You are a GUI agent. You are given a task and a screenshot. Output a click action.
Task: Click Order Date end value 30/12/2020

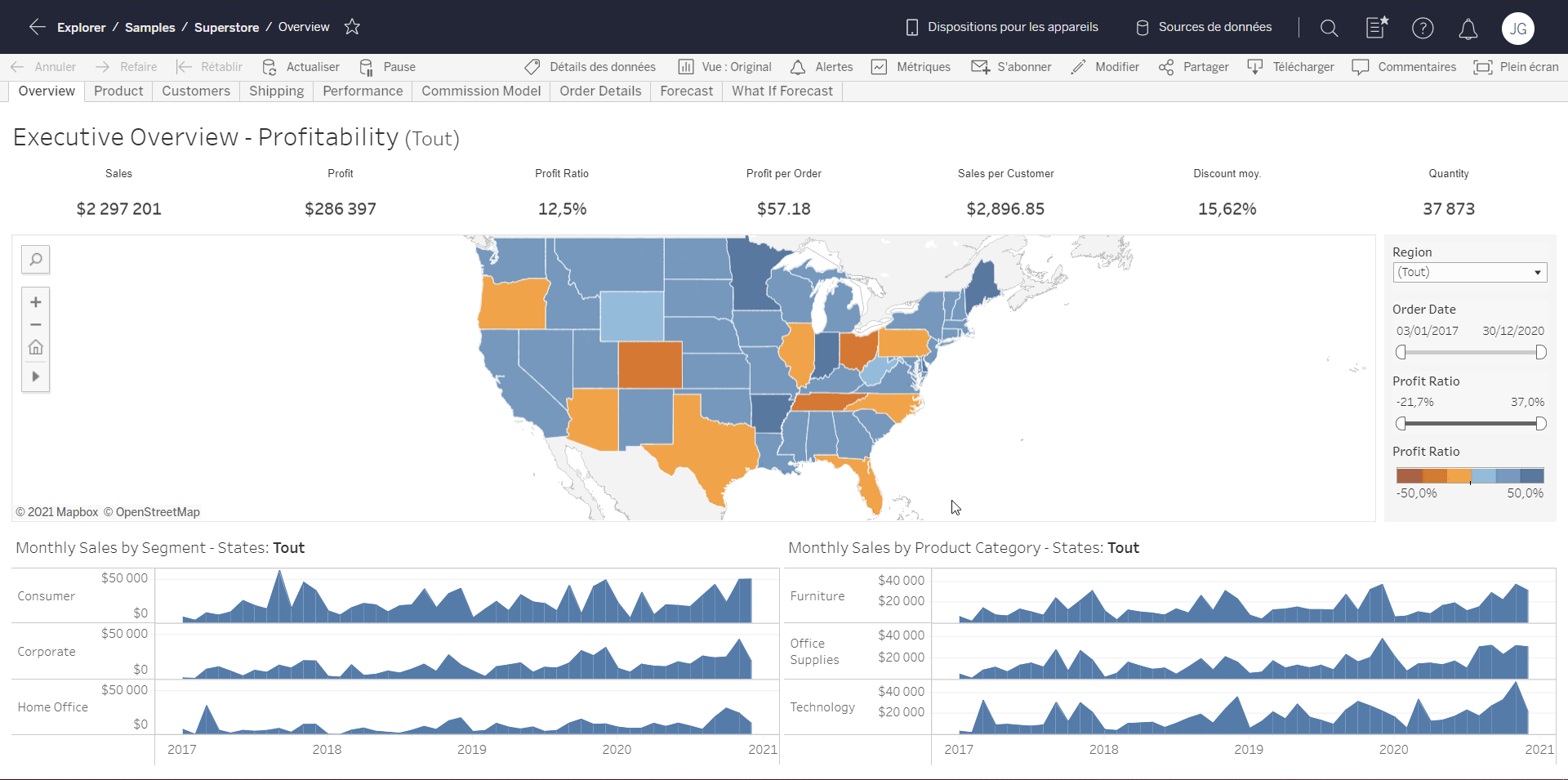tap(1513, 331)
